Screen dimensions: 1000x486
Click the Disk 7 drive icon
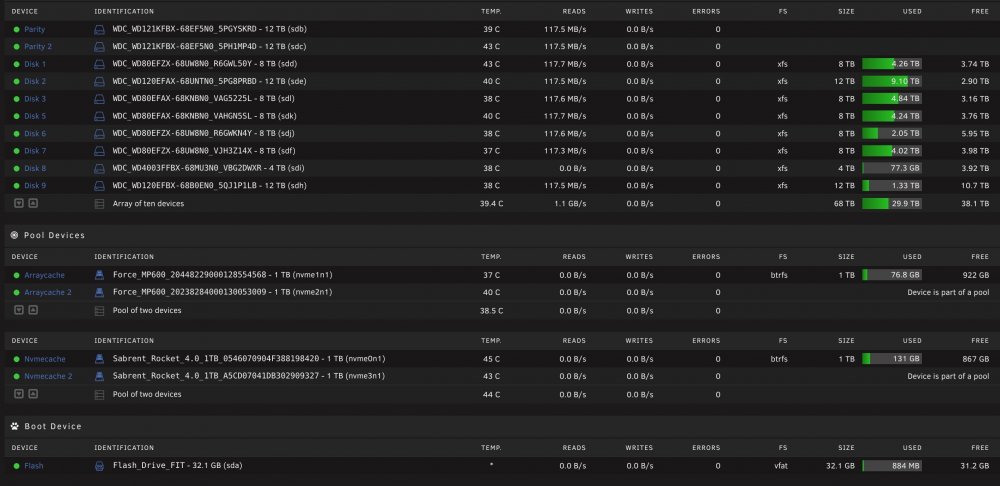coord(99,151)
